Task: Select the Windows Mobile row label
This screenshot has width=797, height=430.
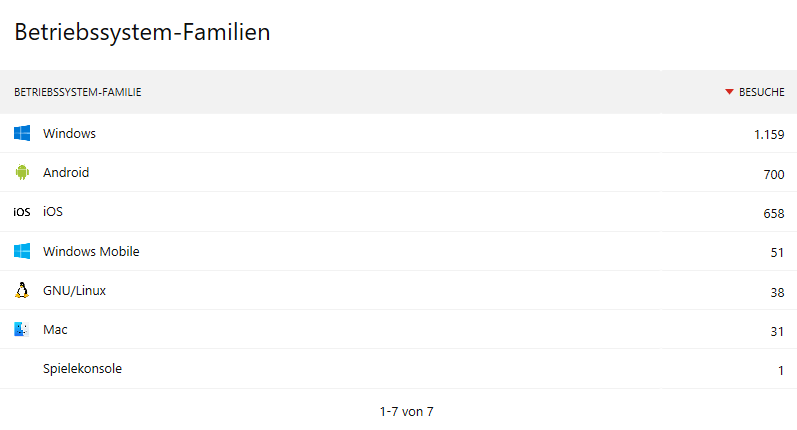Action: (x=91, y=251)
